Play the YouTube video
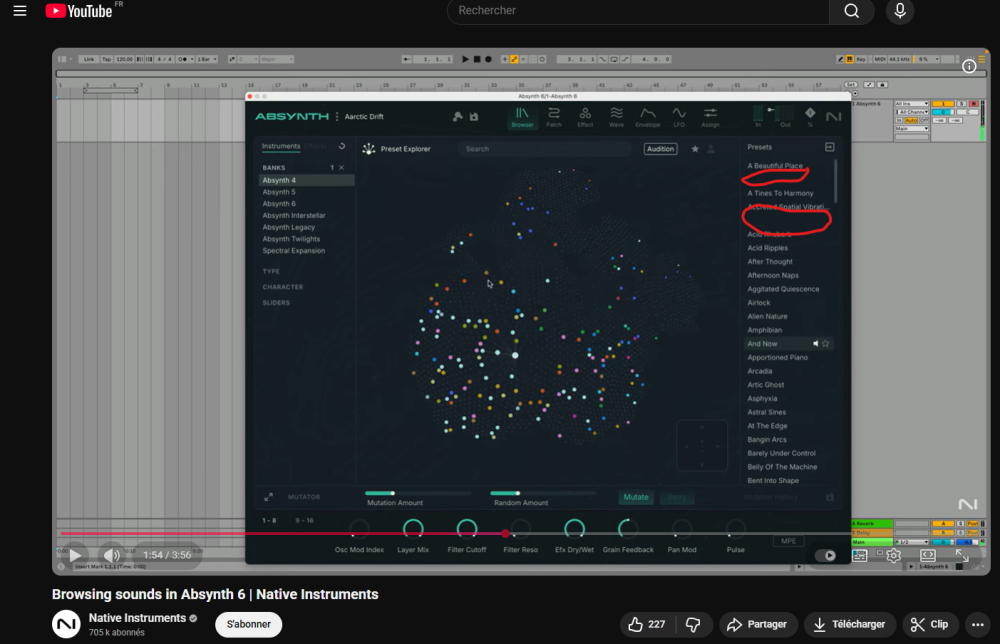 75,555
